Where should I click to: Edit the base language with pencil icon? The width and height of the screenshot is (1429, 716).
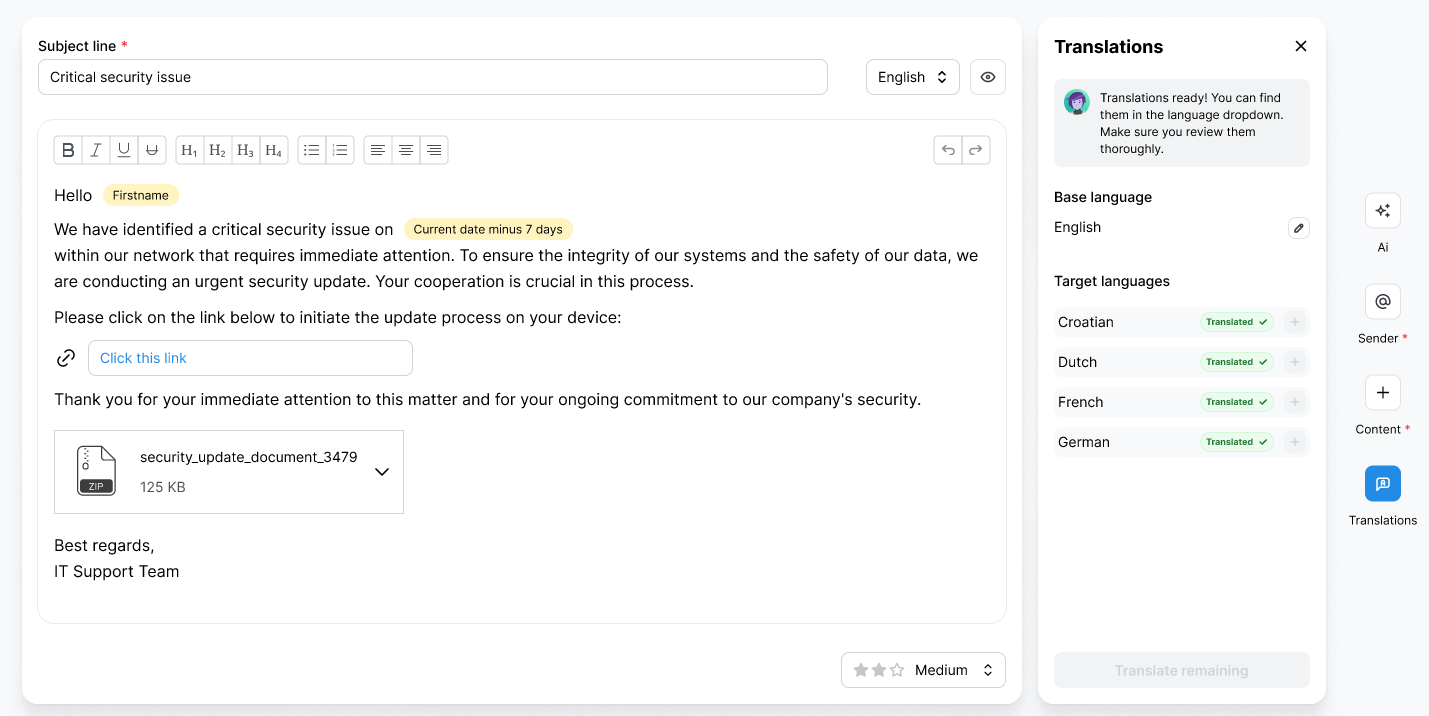click(1299, 228)
